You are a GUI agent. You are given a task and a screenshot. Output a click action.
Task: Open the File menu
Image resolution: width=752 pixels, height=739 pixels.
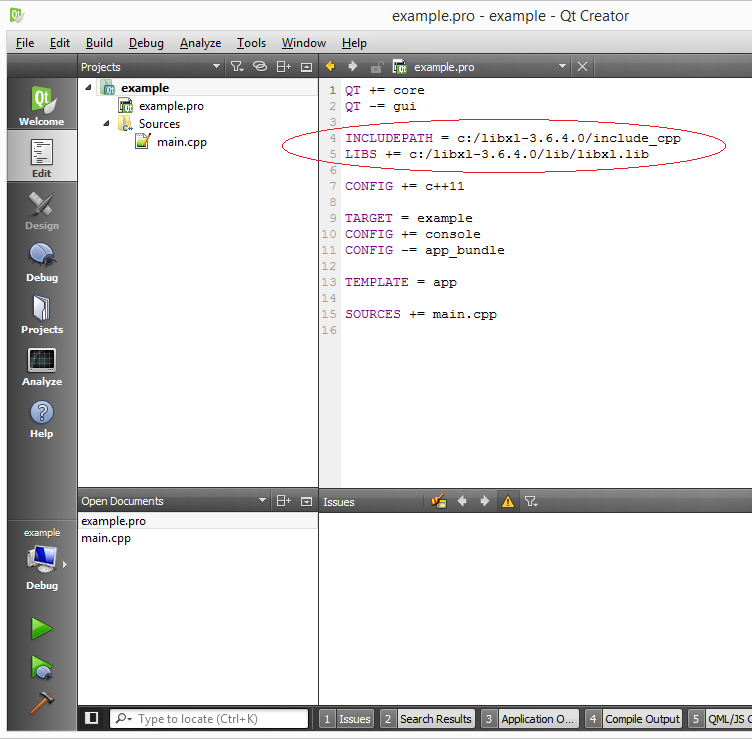[x=25, y=43]
